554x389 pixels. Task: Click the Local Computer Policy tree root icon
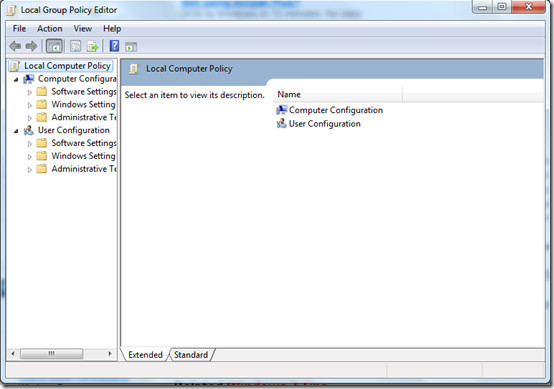[14, 66]
